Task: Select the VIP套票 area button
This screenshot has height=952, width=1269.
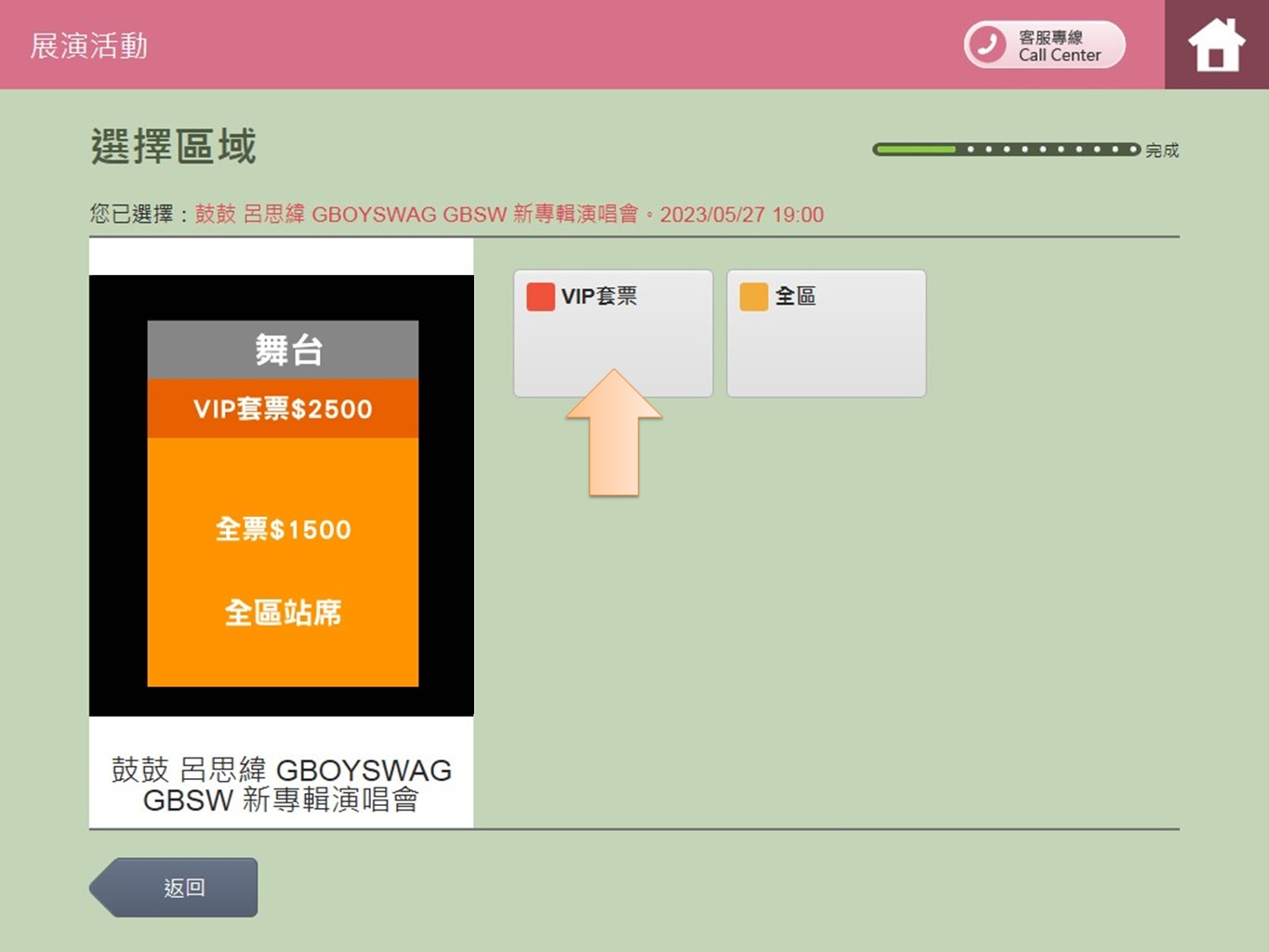Action: click(613, 333)
